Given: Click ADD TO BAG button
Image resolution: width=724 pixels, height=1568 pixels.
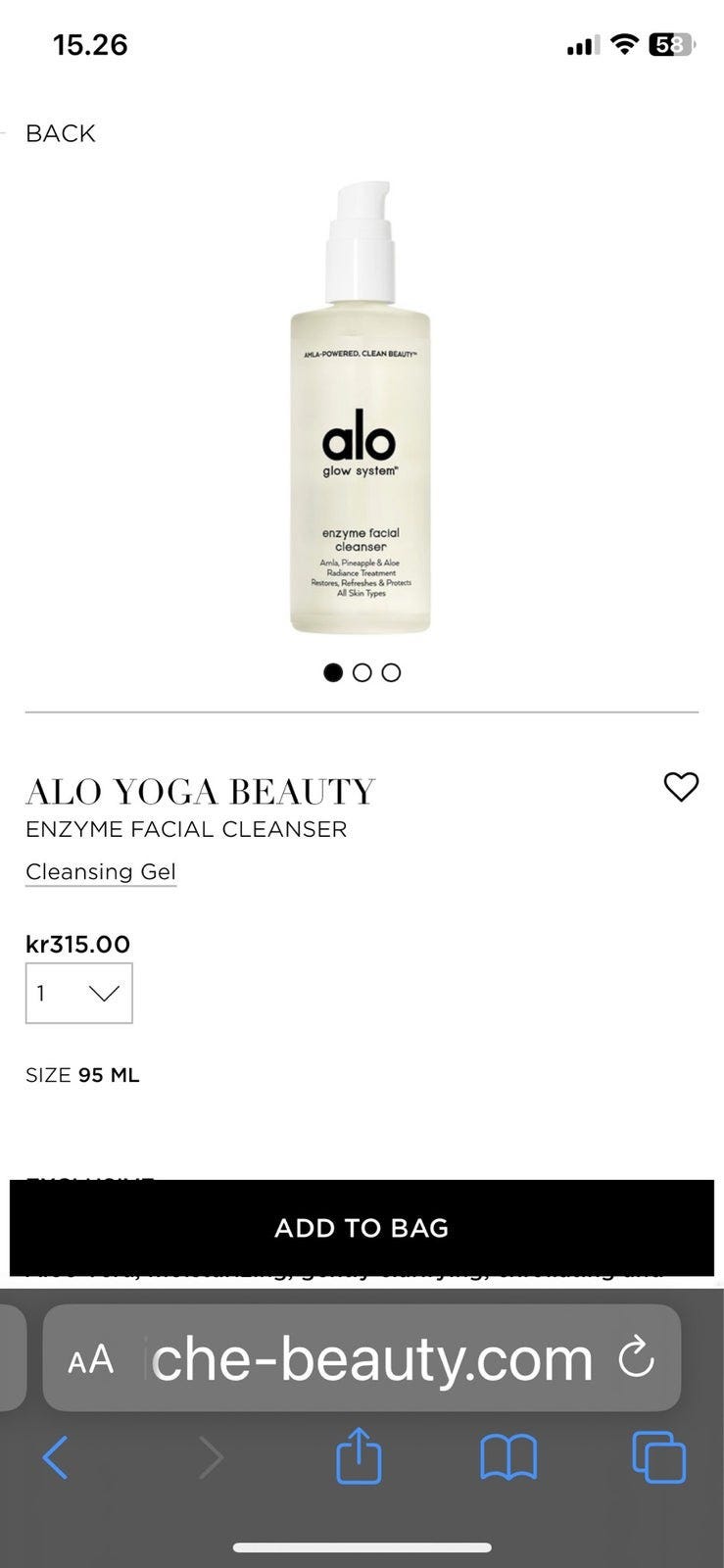Looking at the screenshot, I should [362, 1228].
